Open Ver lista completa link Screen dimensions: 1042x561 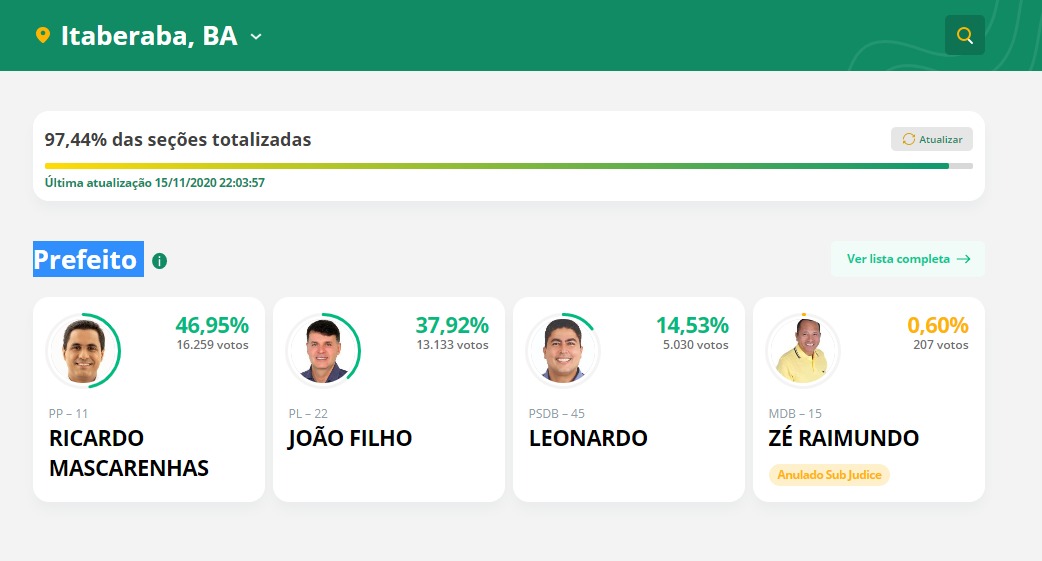[x=907, y=259]
